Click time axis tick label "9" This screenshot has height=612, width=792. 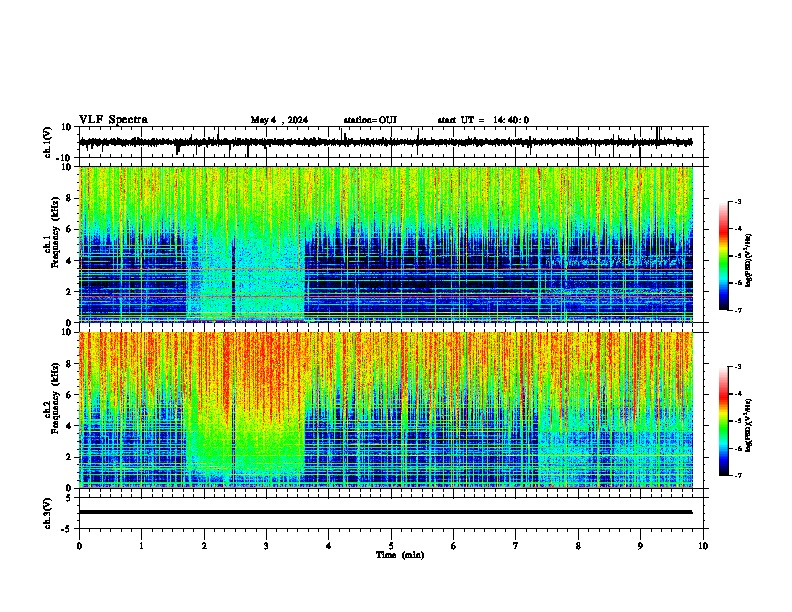coord(640,546)
